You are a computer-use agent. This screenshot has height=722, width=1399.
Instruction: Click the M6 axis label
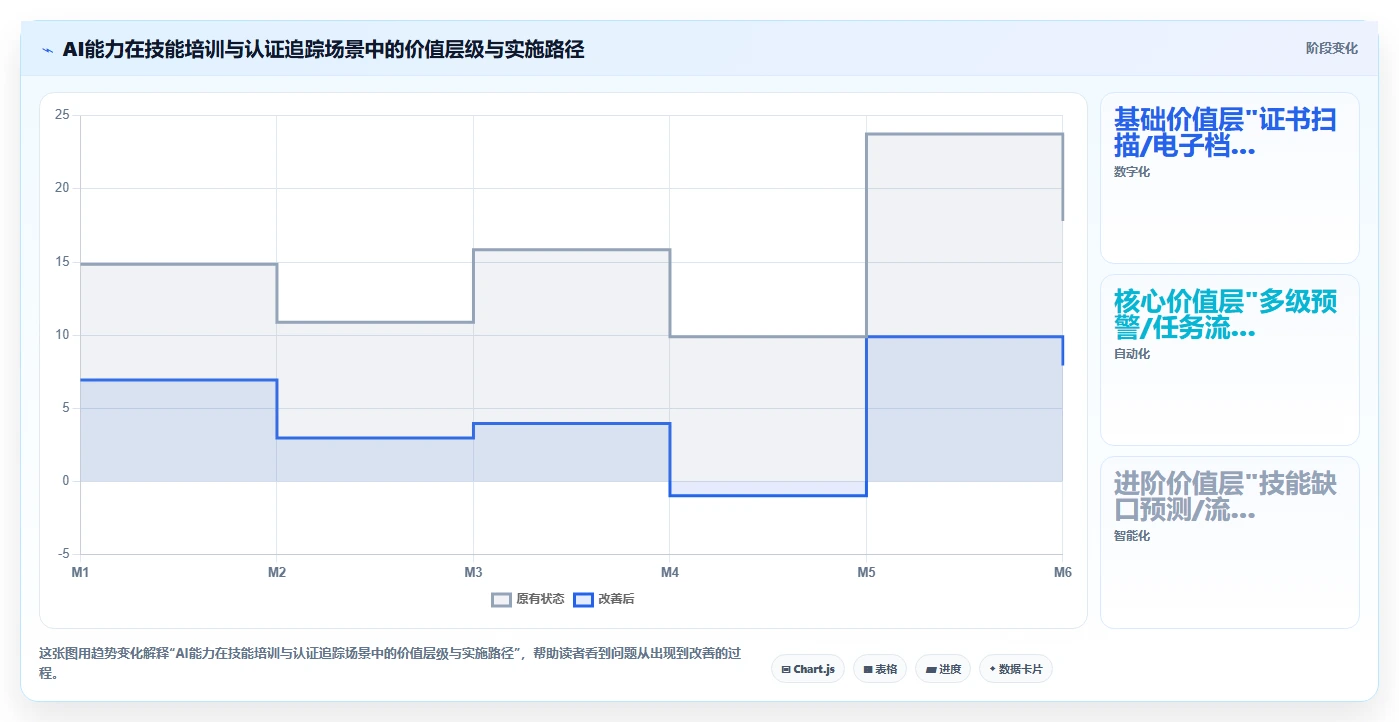(x=1063, y=573)
